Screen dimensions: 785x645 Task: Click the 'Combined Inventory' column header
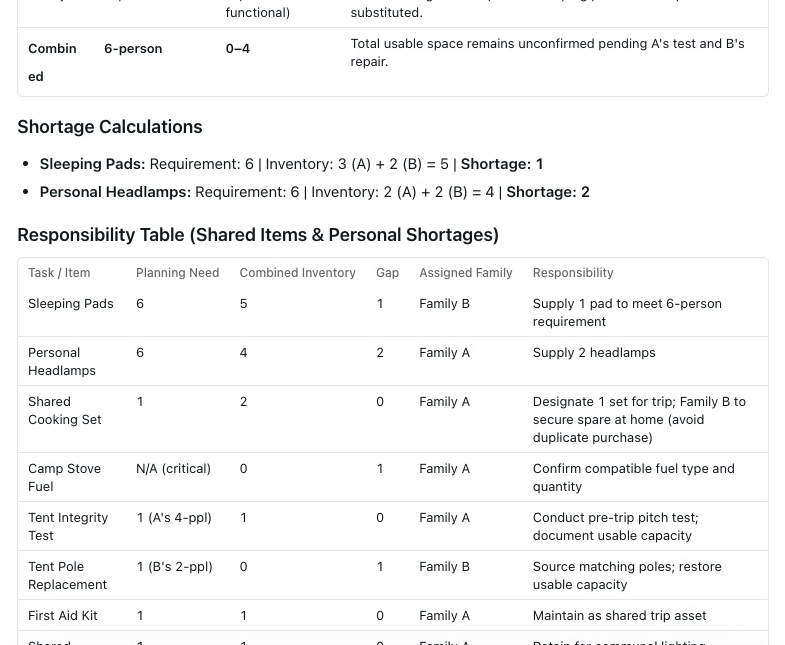point(297,273)
